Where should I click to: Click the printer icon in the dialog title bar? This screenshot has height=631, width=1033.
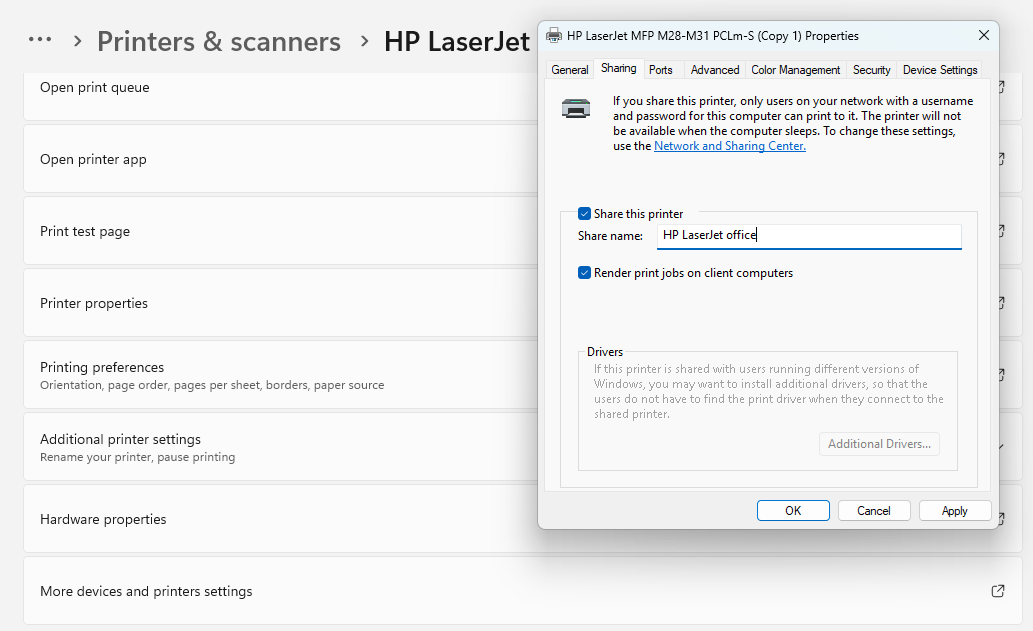coord(554,36)
